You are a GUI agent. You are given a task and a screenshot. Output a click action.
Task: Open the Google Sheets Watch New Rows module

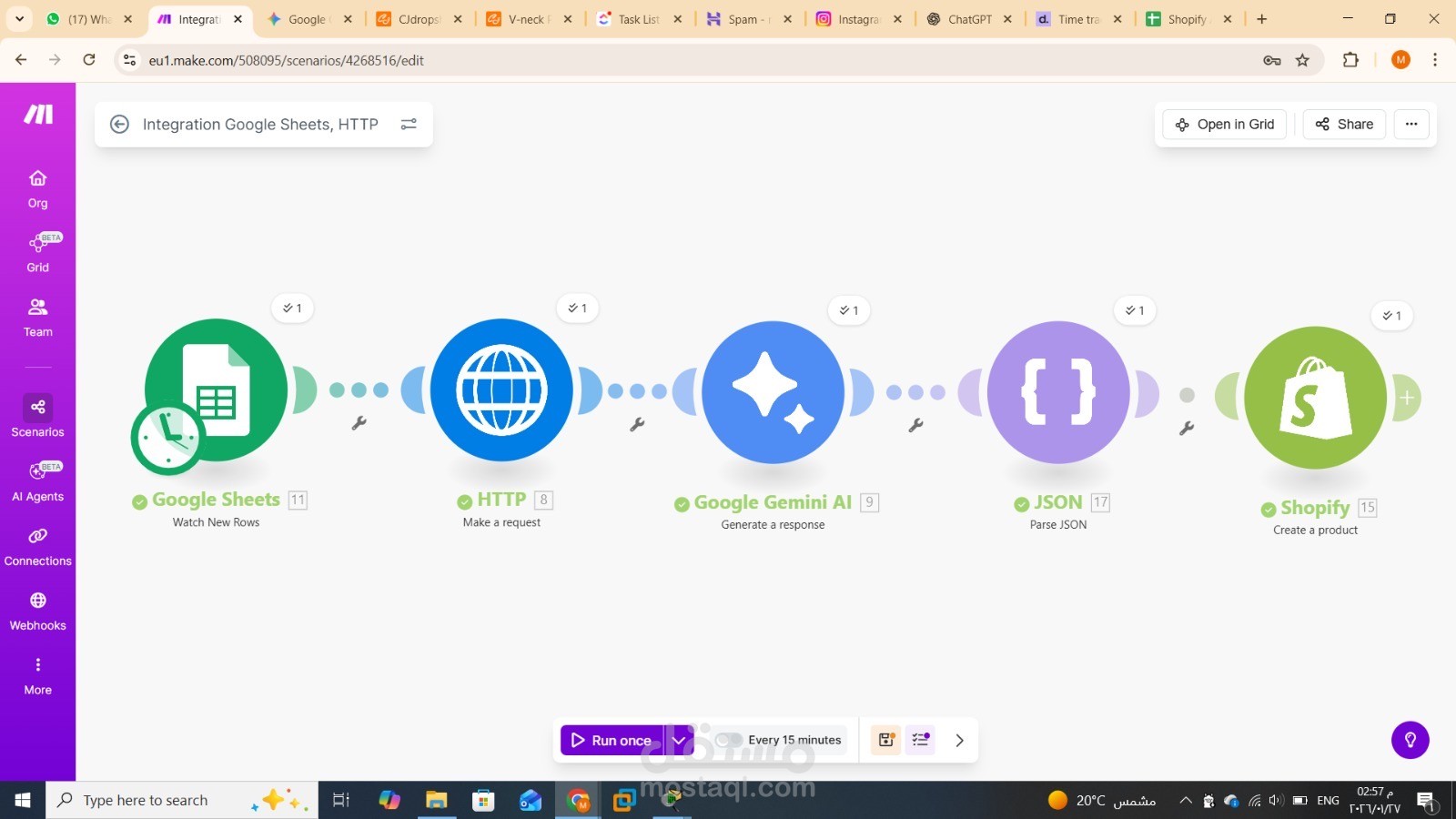[x=217, y=389]
